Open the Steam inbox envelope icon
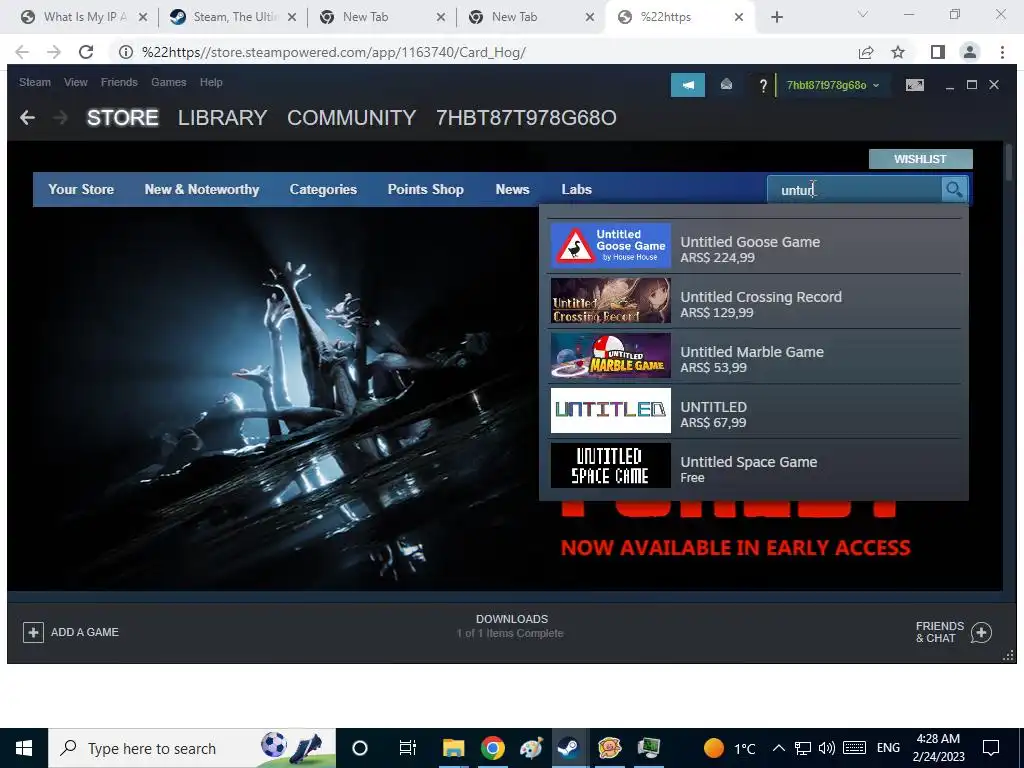This screenshot has height=768, width=1024. click(726, 85)
